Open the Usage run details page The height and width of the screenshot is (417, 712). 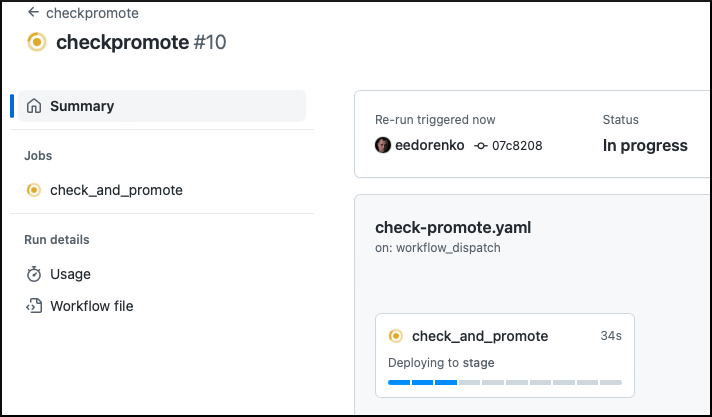click(x=70, y=274)
